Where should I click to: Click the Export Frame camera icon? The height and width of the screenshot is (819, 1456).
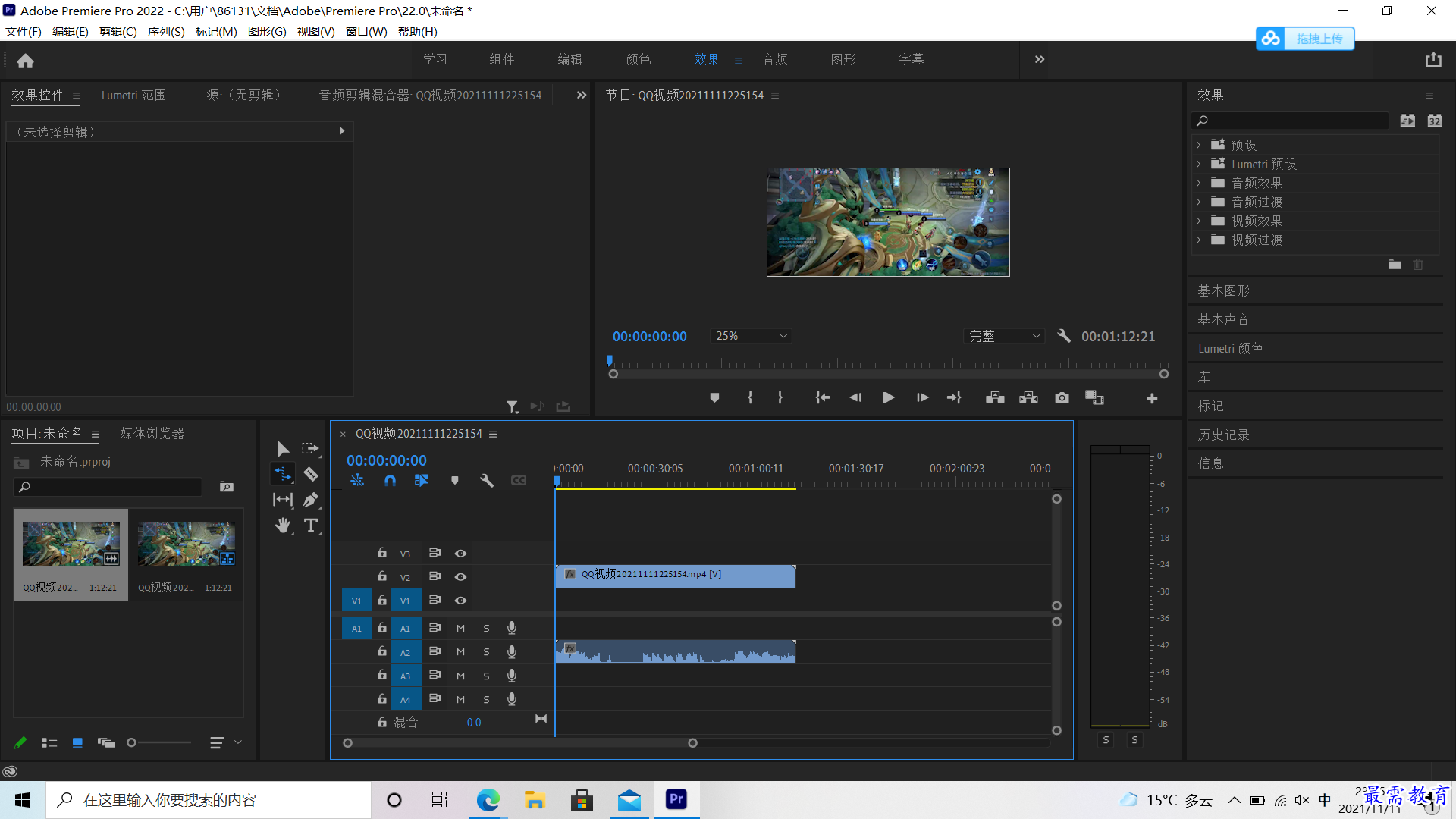click(1062, 397)
